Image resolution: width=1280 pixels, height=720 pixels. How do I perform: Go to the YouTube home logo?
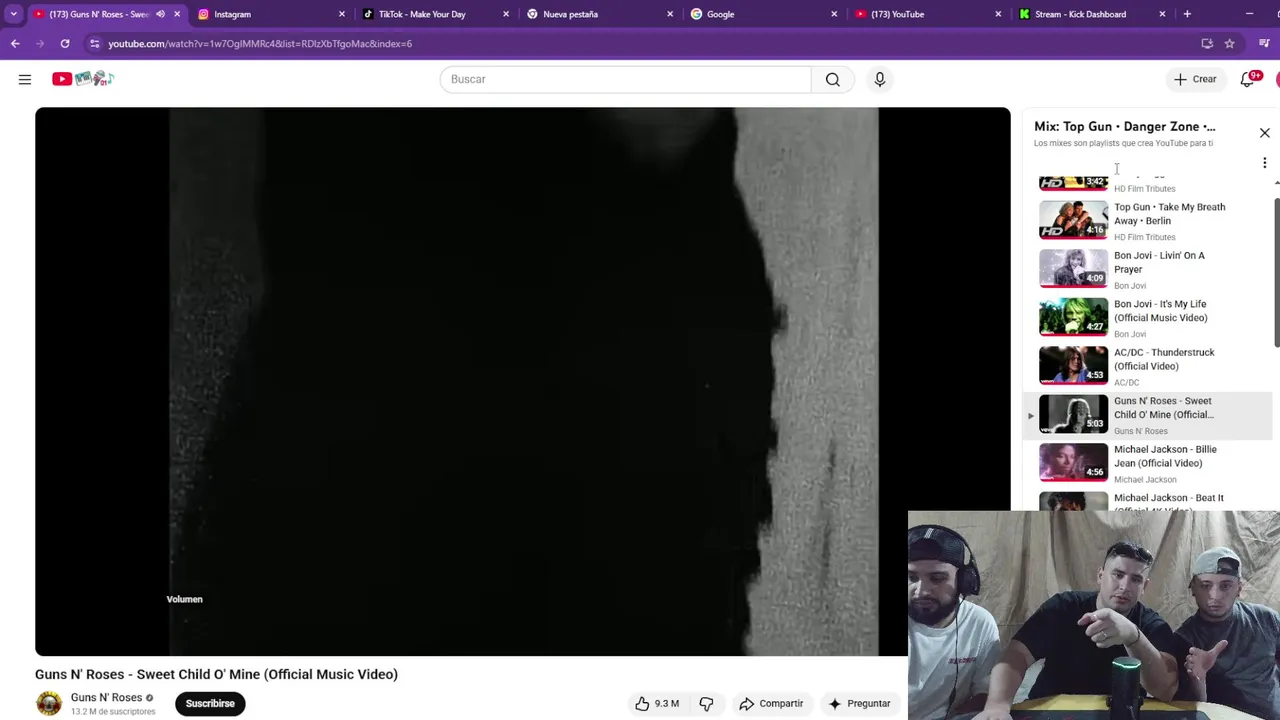pos(83,79)
